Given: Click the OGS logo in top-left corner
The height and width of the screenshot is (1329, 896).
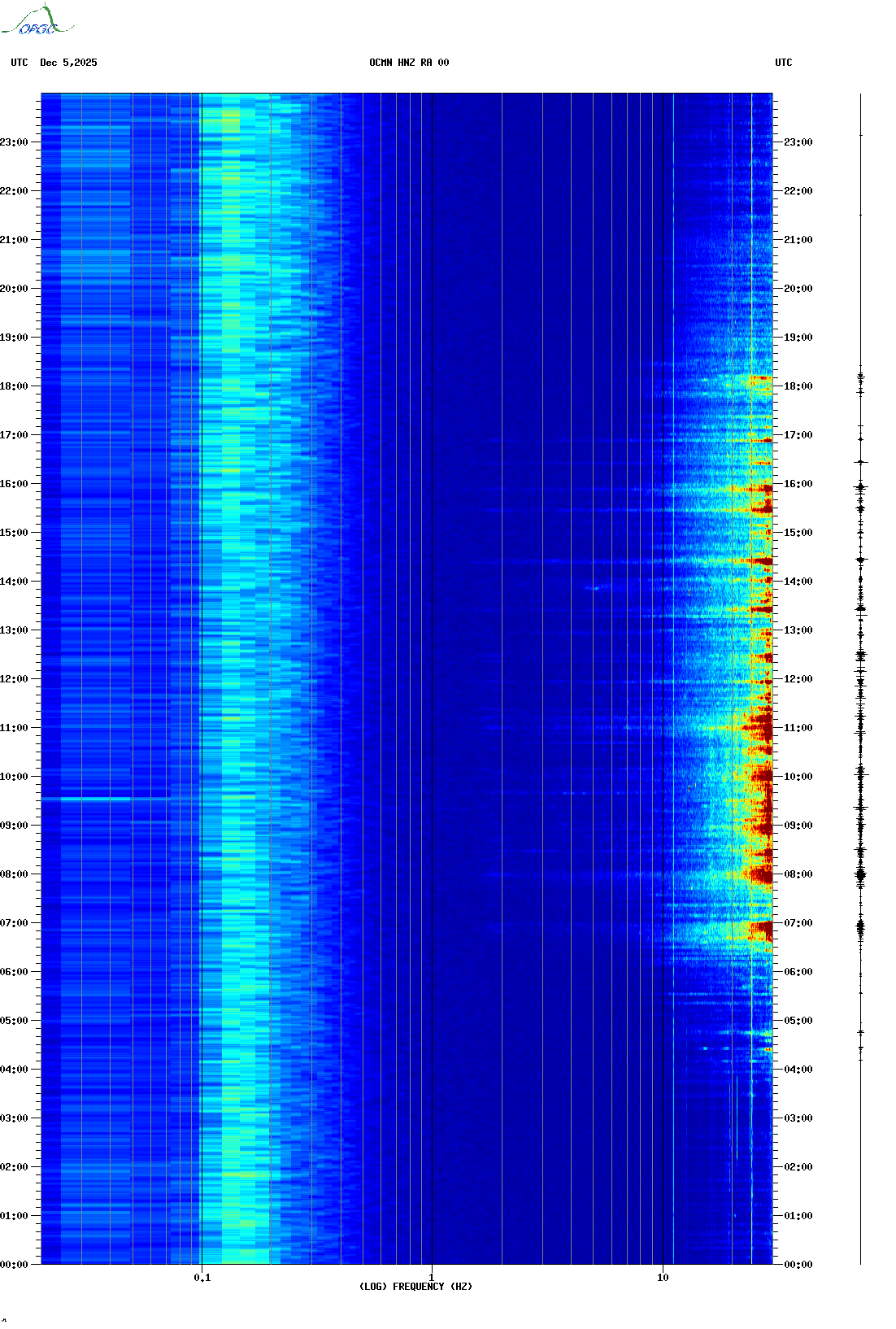Looking at the screenshot, I should pos(37,22).
